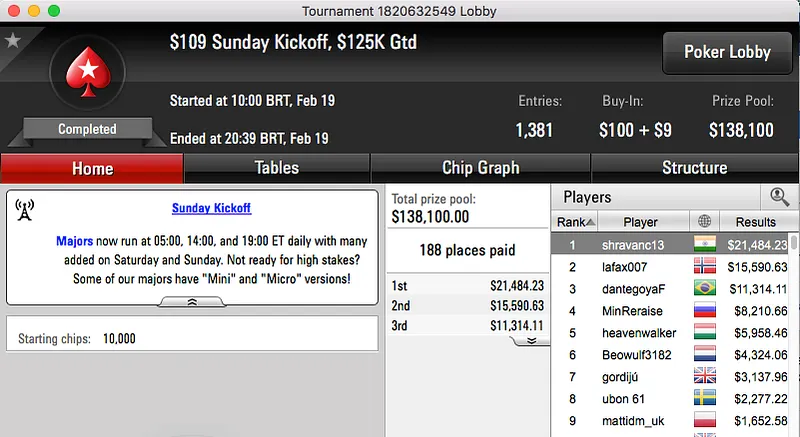Click the macOS green zoom button
Screen dimensions: 800x437
click(x=54, y=10)
